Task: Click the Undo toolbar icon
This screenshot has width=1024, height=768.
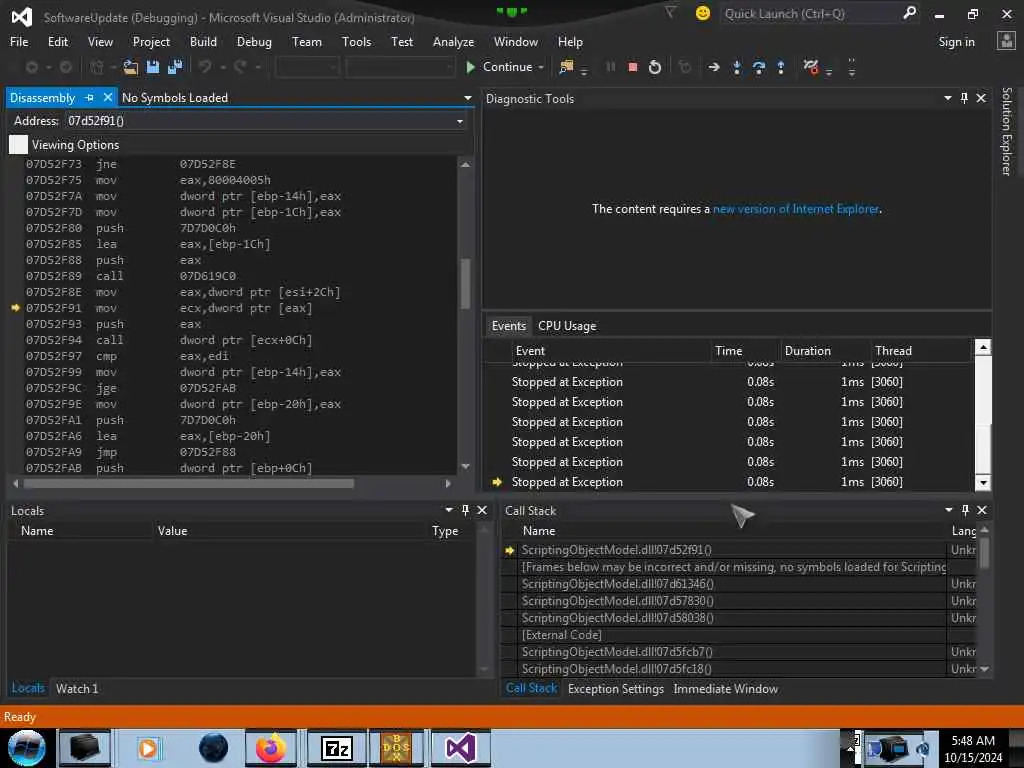Action: (205, 67)
